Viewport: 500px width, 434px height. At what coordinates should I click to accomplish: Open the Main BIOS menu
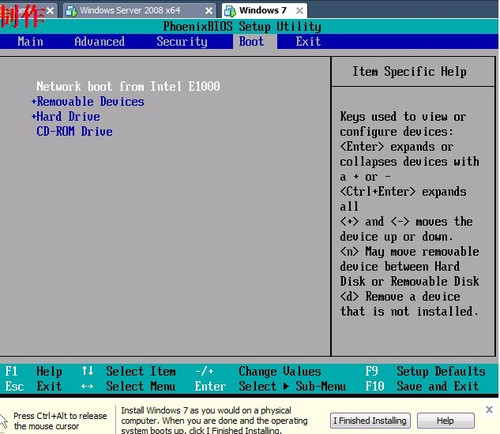[x=30, y=42]
